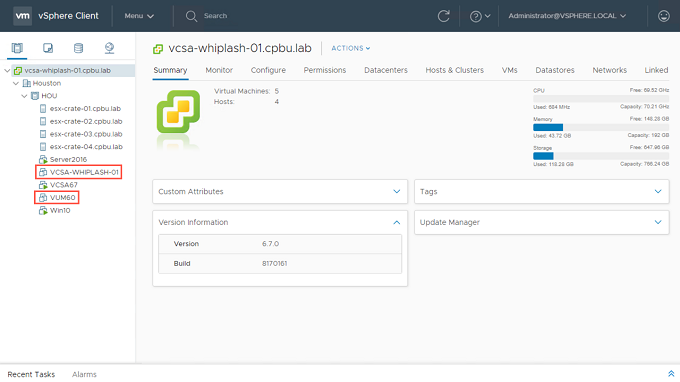Open the Datacenters tab
The width and height of the screenshot is (680, 382).
386,70
